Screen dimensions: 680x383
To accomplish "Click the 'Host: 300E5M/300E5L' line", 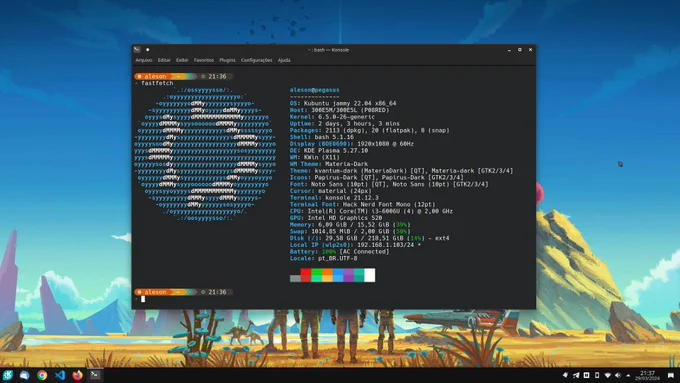I will click(340, 110).
